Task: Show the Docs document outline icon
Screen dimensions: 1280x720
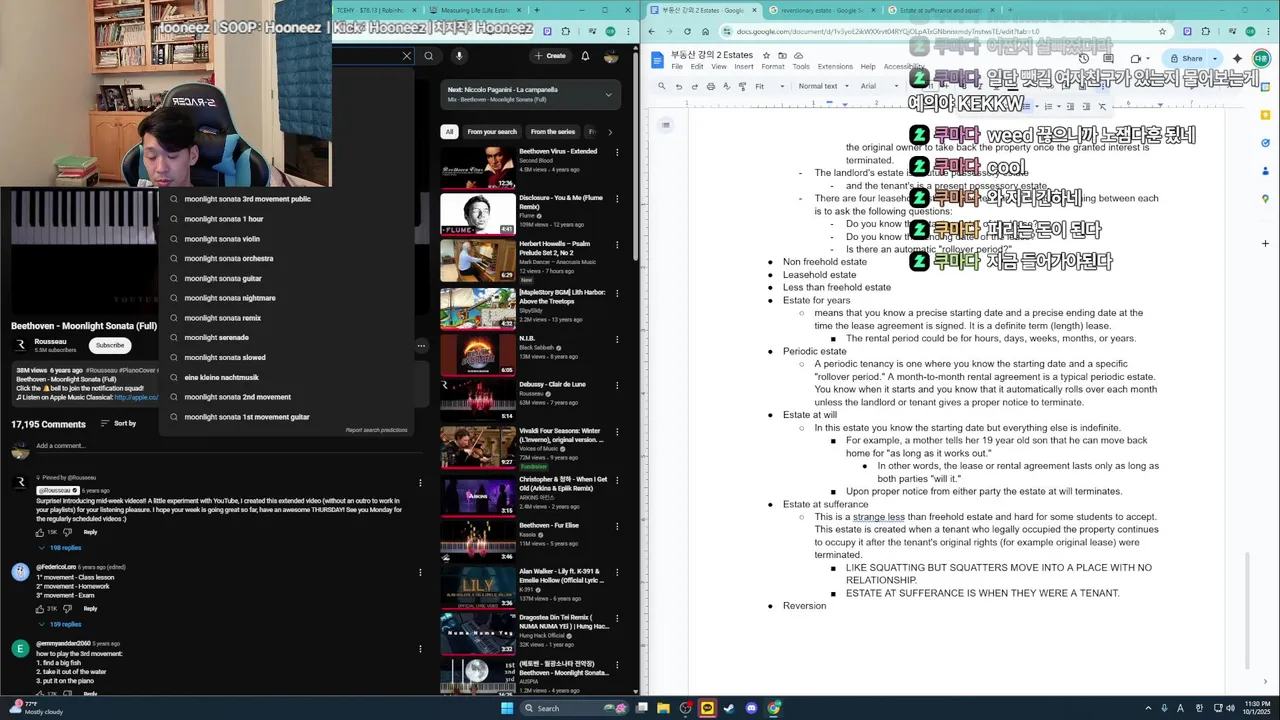Action: [666, 125]
